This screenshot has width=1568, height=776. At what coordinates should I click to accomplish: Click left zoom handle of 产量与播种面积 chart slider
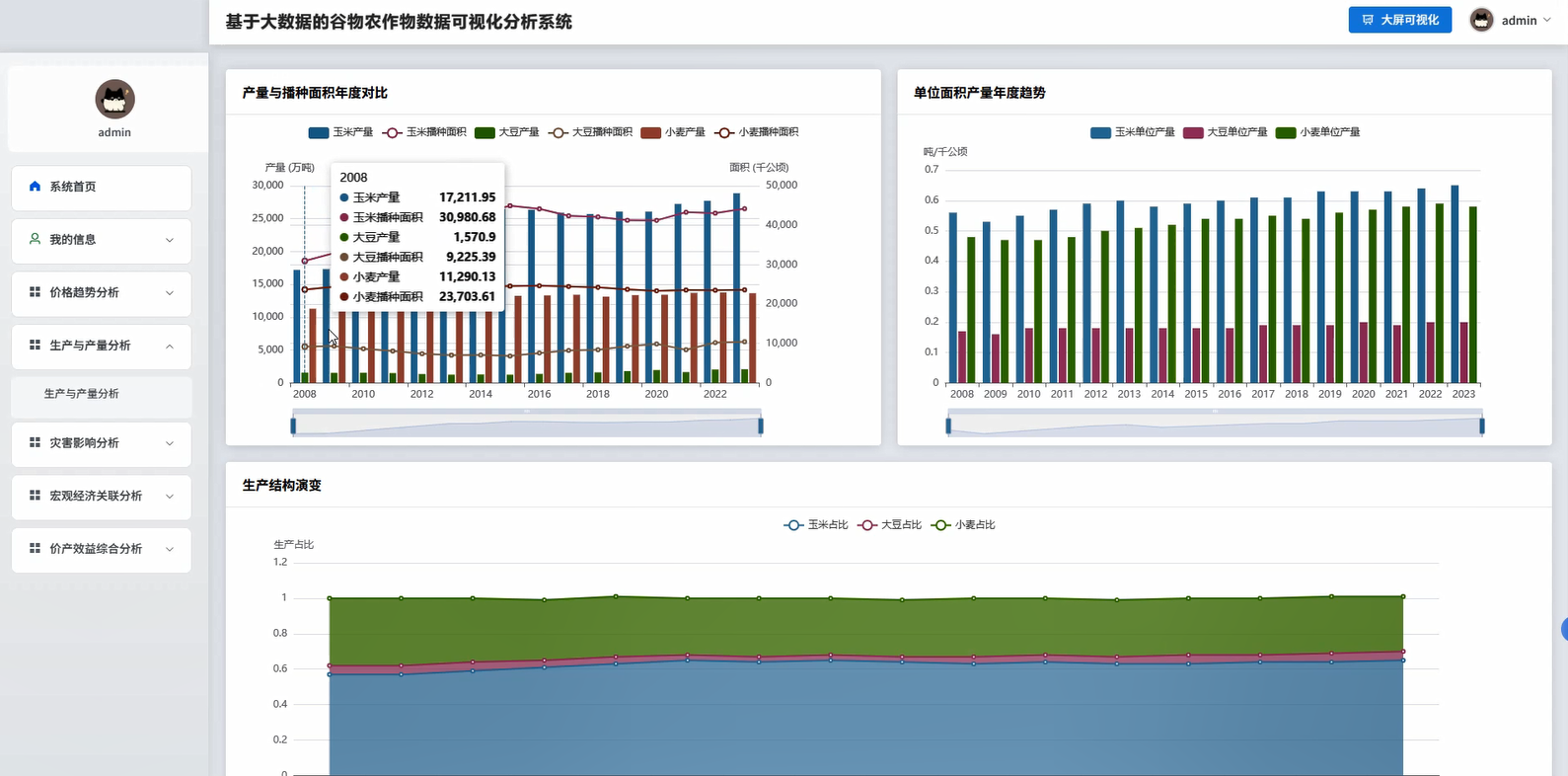[293, 426]
